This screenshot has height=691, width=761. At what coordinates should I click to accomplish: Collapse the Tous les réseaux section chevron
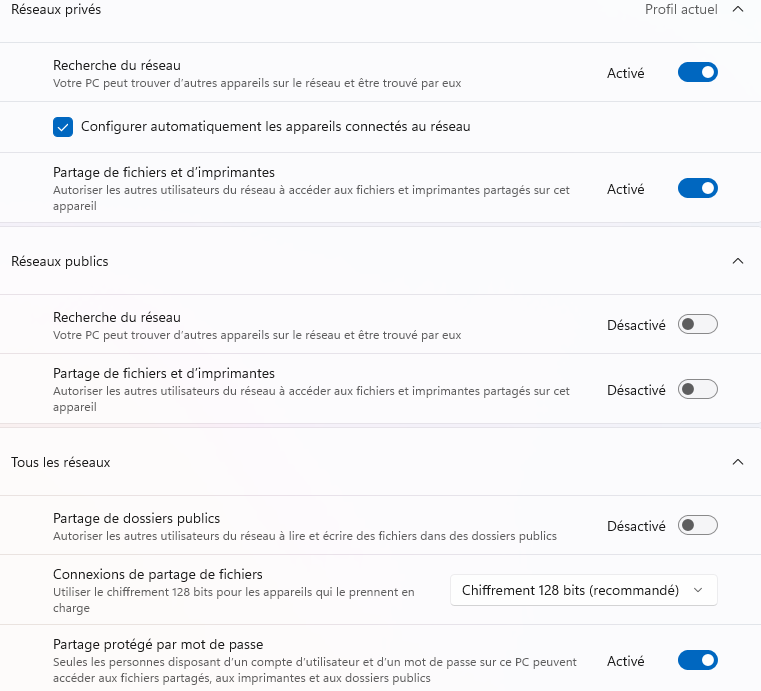pyautogui.click(x=738, y=462)
